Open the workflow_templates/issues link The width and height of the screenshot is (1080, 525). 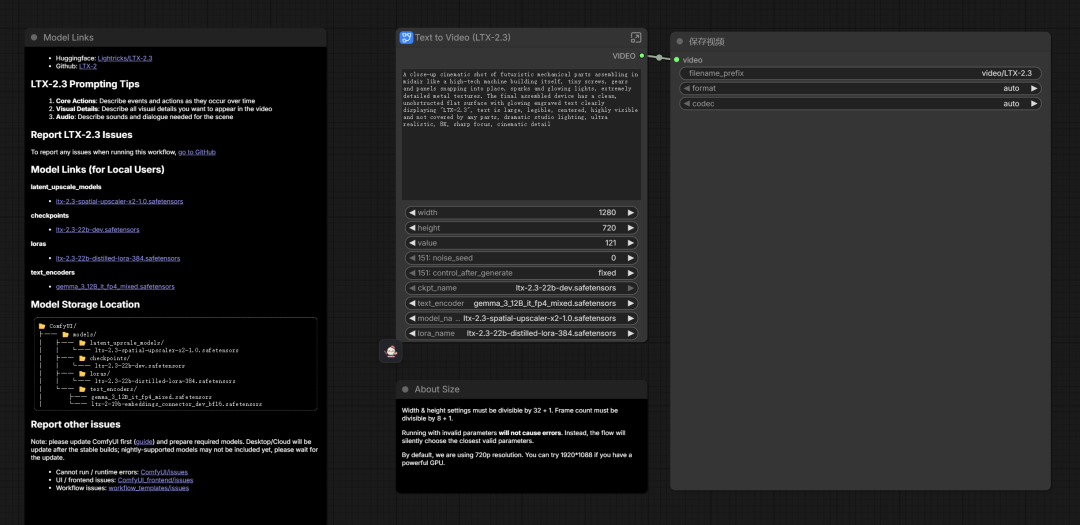point(149,488)
